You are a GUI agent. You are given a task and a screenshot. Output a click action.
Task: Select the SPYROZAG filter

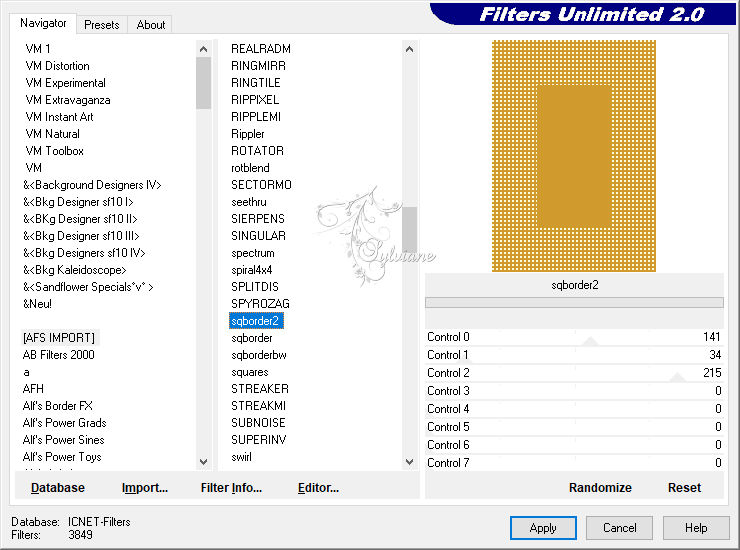[260, 304]
